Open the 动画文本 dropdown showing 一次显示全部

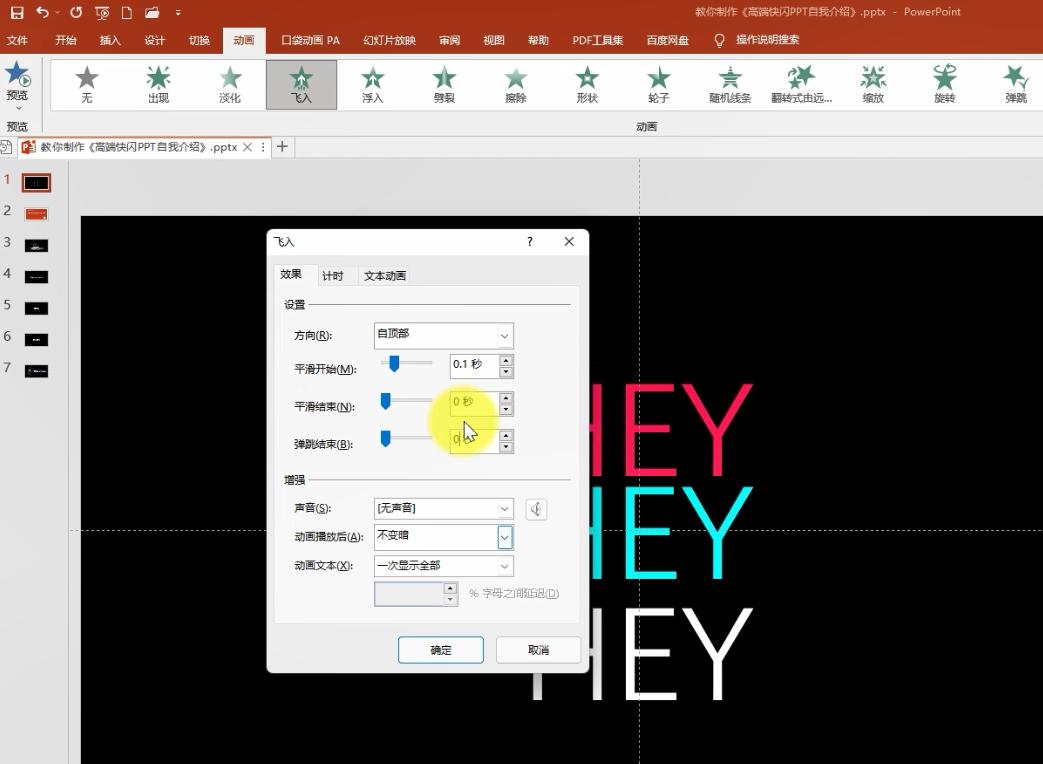coord(443,565)
